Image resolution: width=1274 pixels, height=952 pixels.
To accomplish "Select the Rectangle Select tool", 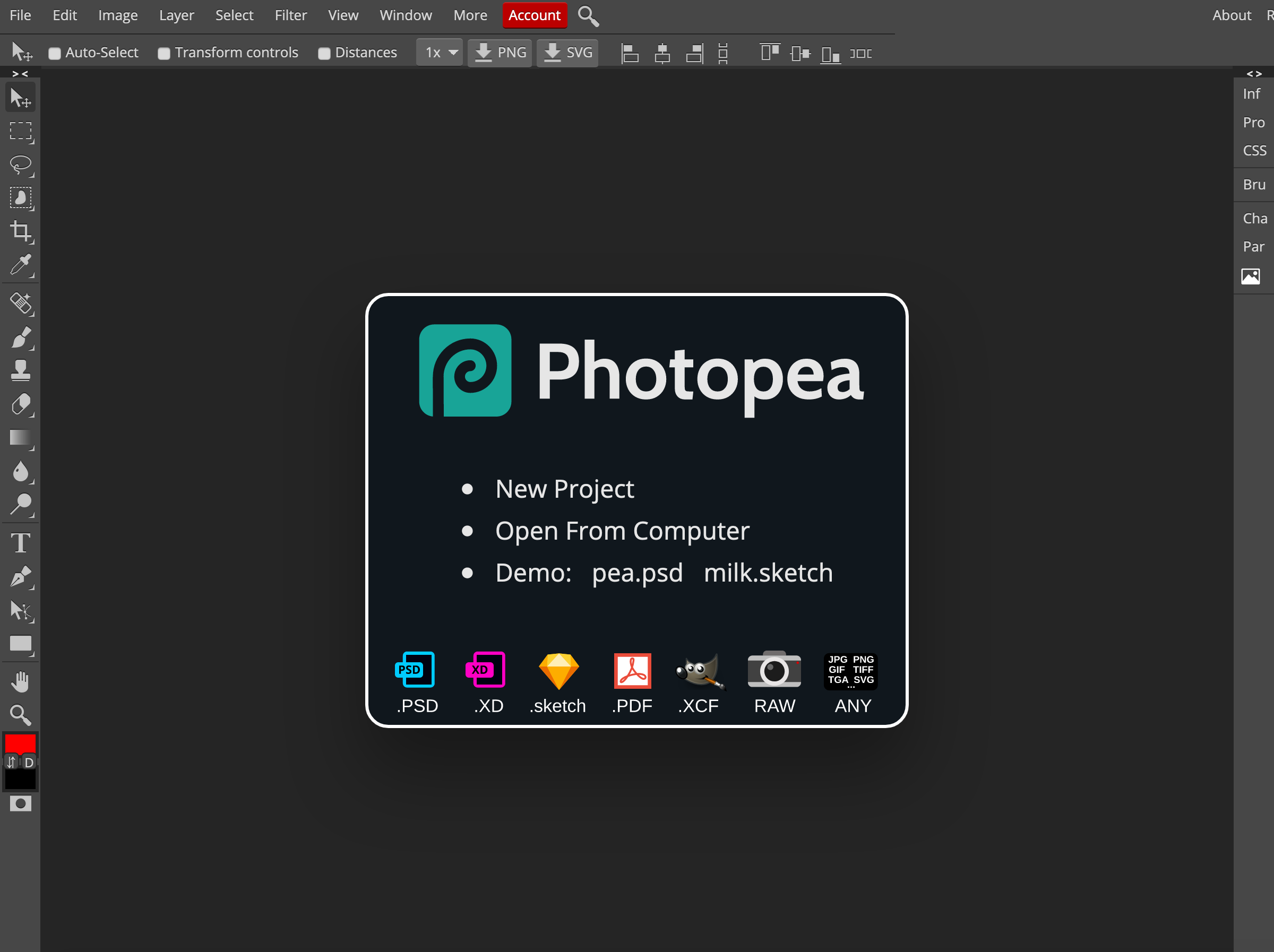I will [21, 132].
